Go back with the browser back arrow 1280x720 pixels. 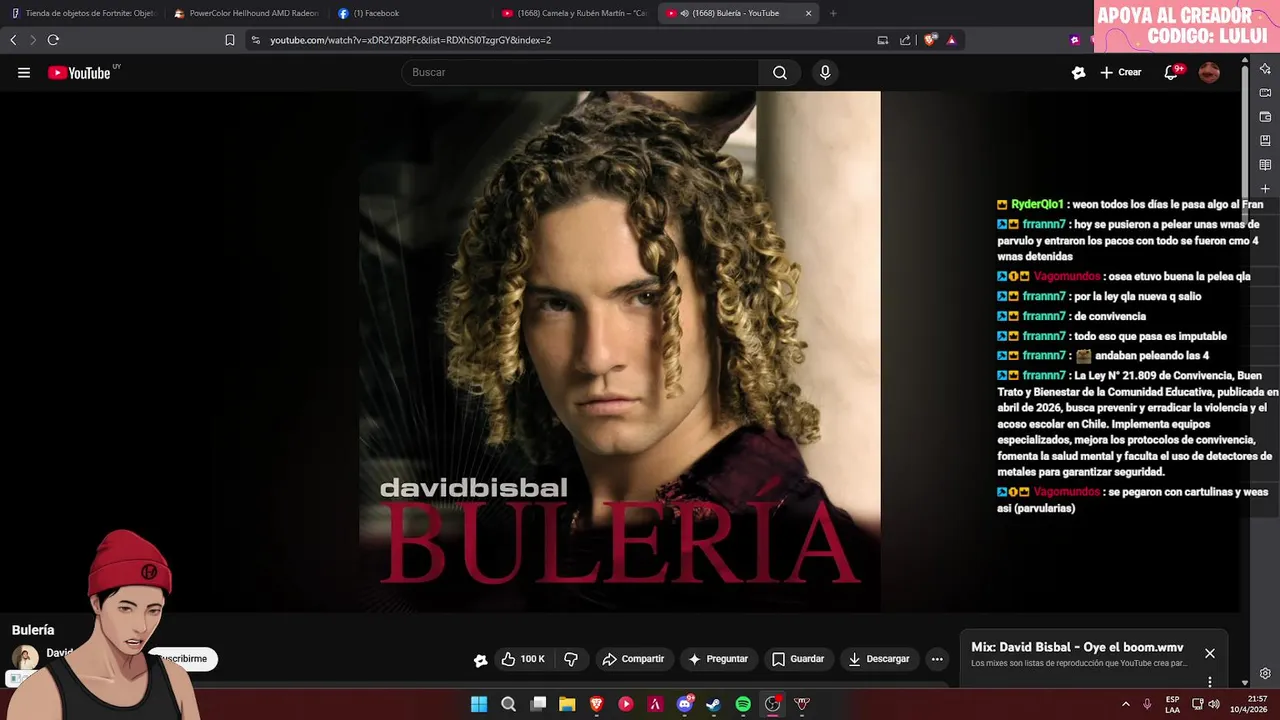coord(13,40)
